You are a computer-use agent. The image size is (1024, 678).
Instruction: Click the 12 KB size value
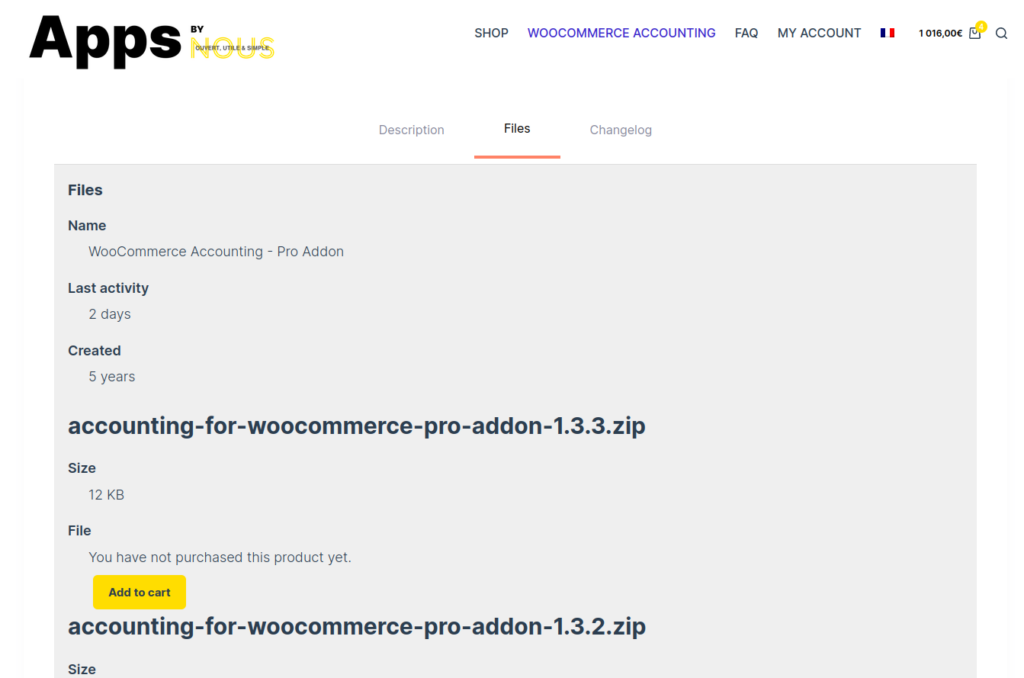pos(106,495)
